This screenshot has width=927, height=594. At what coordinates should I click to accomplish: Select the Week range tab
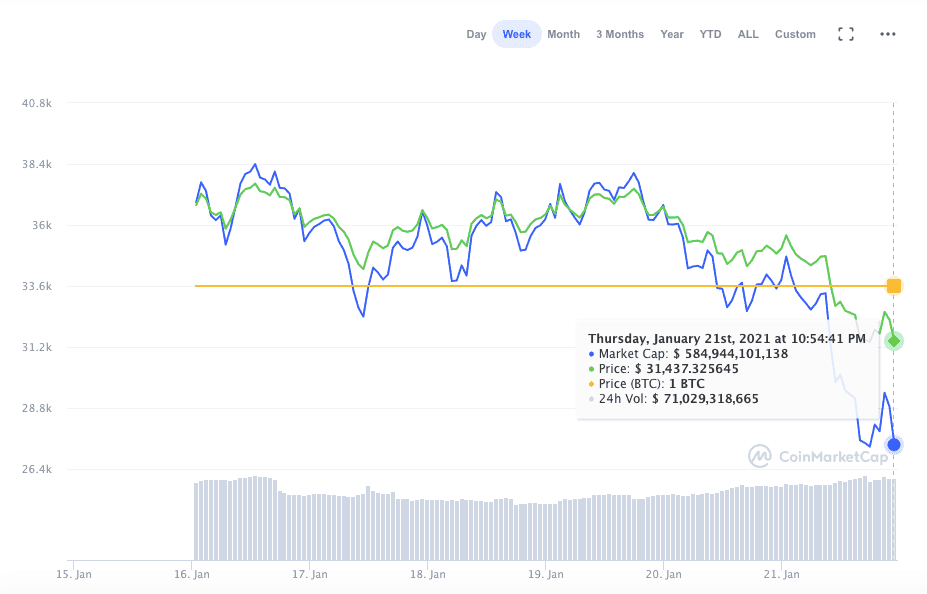tap(516, 34)
